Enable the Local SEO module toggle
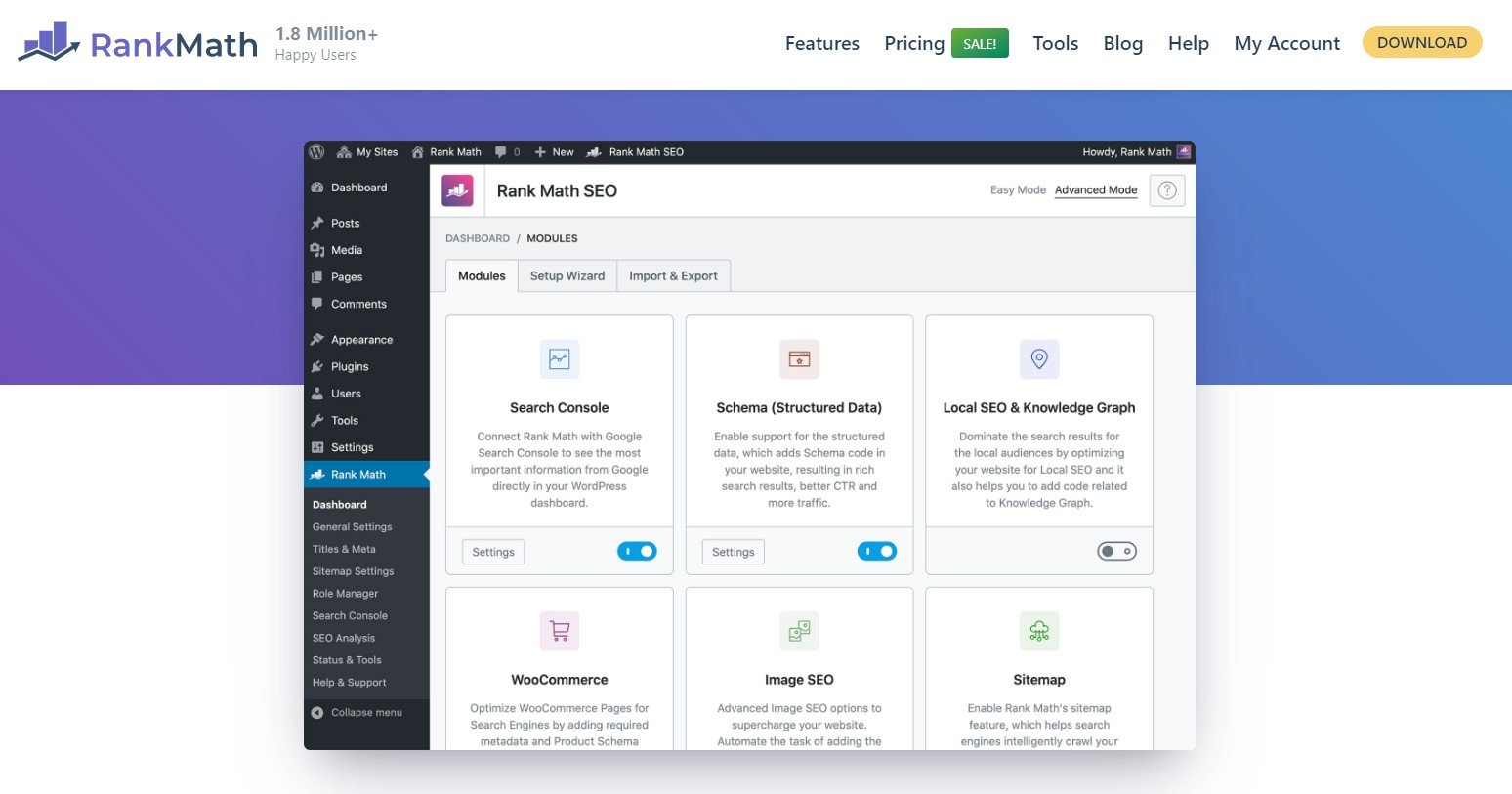Screen dimensions: 1512x794 click(1116, 552)
